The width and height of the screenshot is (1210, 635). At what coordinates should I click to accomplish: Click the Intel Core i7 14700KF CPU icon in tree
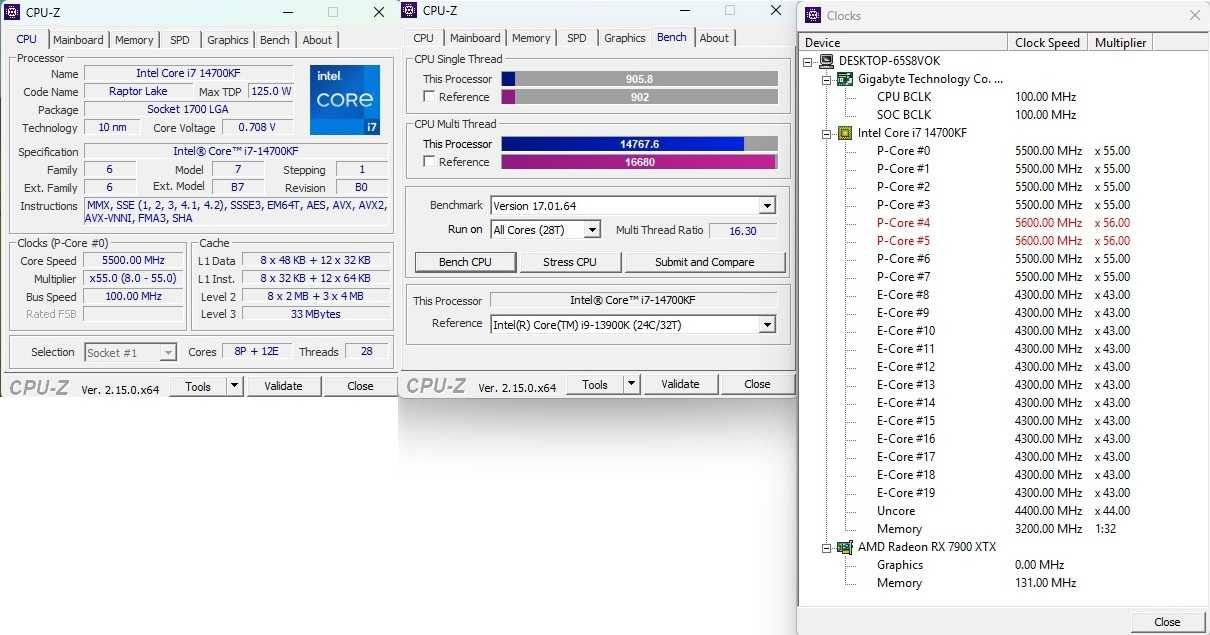tap(845, 133)
